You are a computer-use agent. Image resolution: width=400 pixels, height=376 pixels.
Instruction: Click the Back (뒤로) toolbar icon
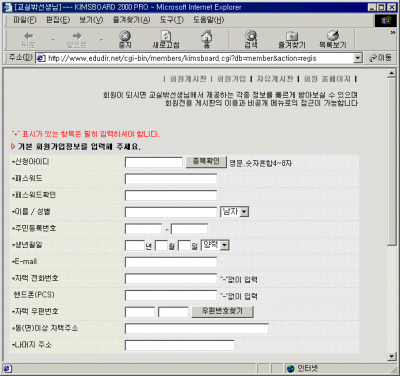[29, 39]
